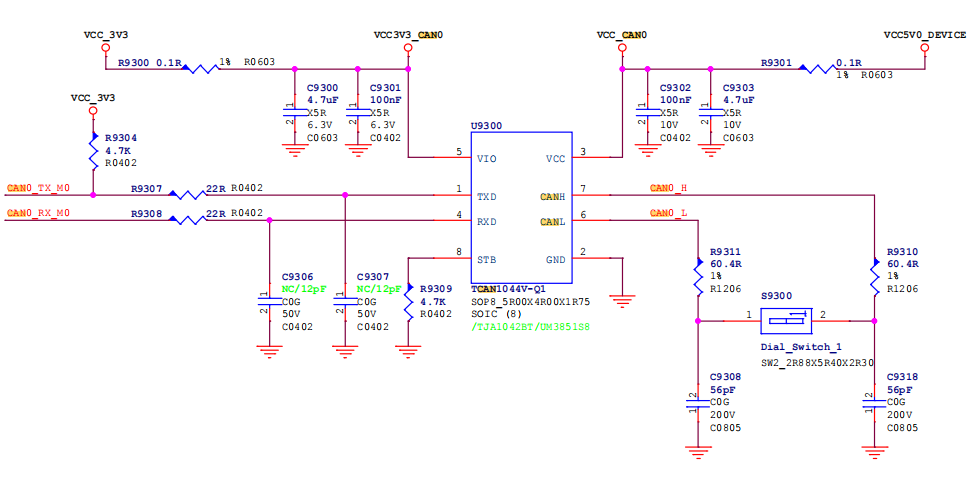
Task: Click the VCC5V0_DEVICE power label text
Action: (x=924, y=35)
